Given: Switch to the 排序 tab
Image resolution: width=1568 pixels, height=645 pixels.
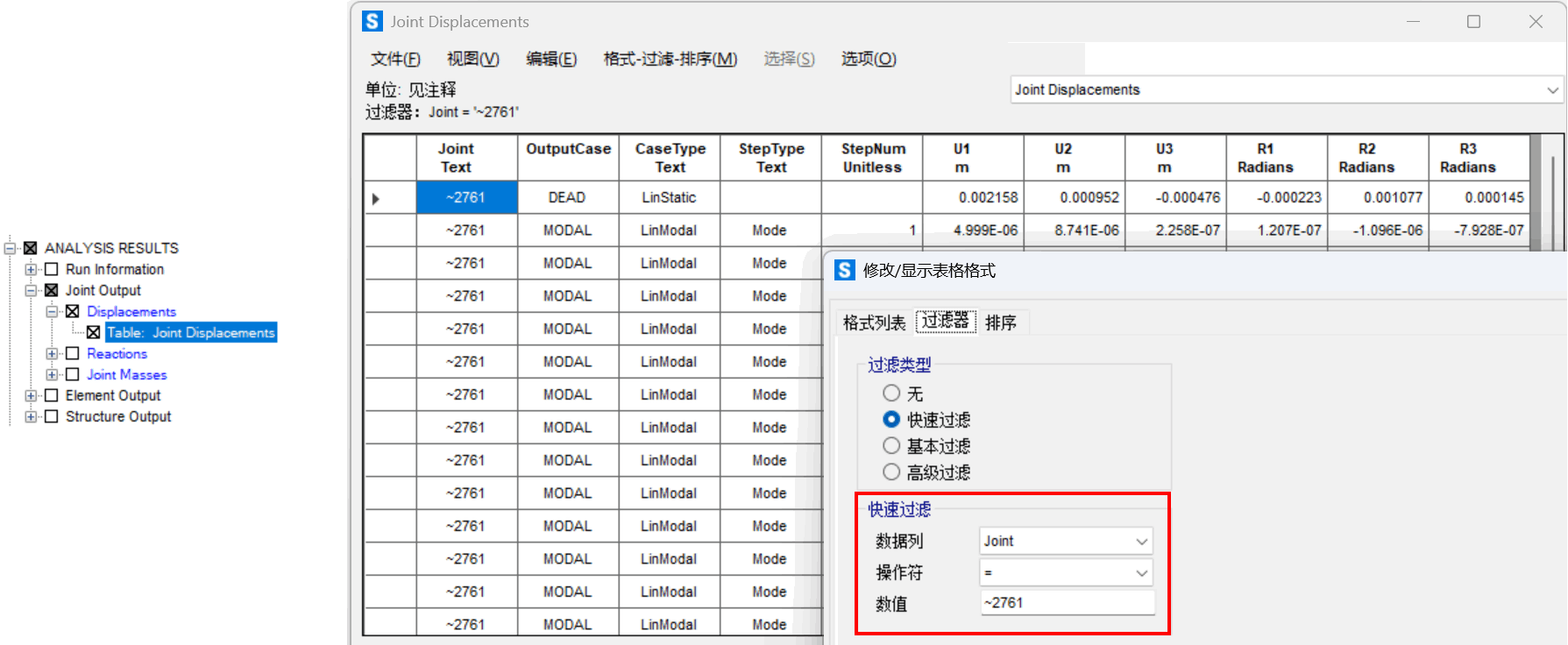Looking at the screenshot, I should (1000, 322).
